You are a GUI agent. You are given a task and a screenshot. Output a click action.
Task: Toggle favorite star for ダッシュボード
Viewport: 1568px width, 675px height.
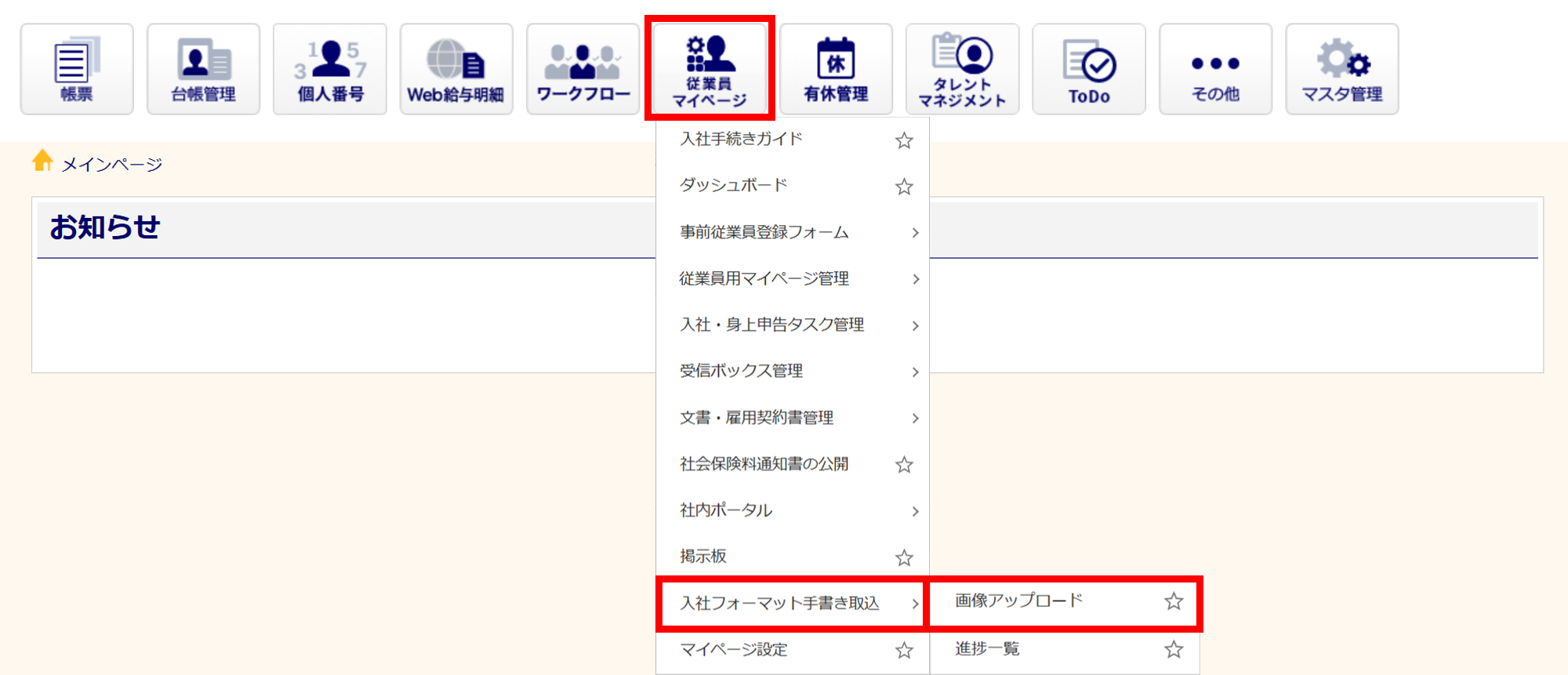pyautogui.click(x=904, y=187)
